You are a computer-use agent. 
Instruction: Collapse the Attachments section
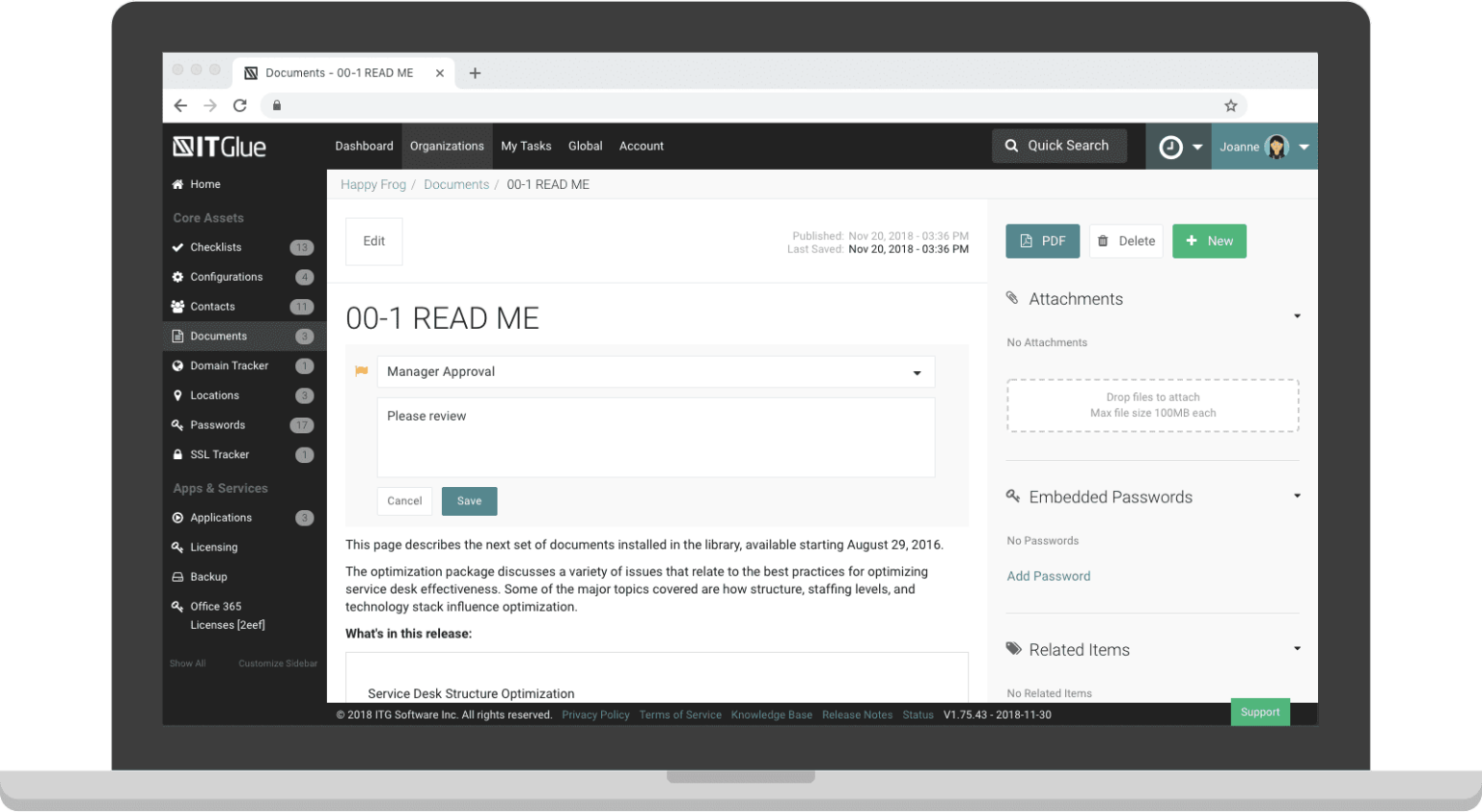[x=1297, y=316]
